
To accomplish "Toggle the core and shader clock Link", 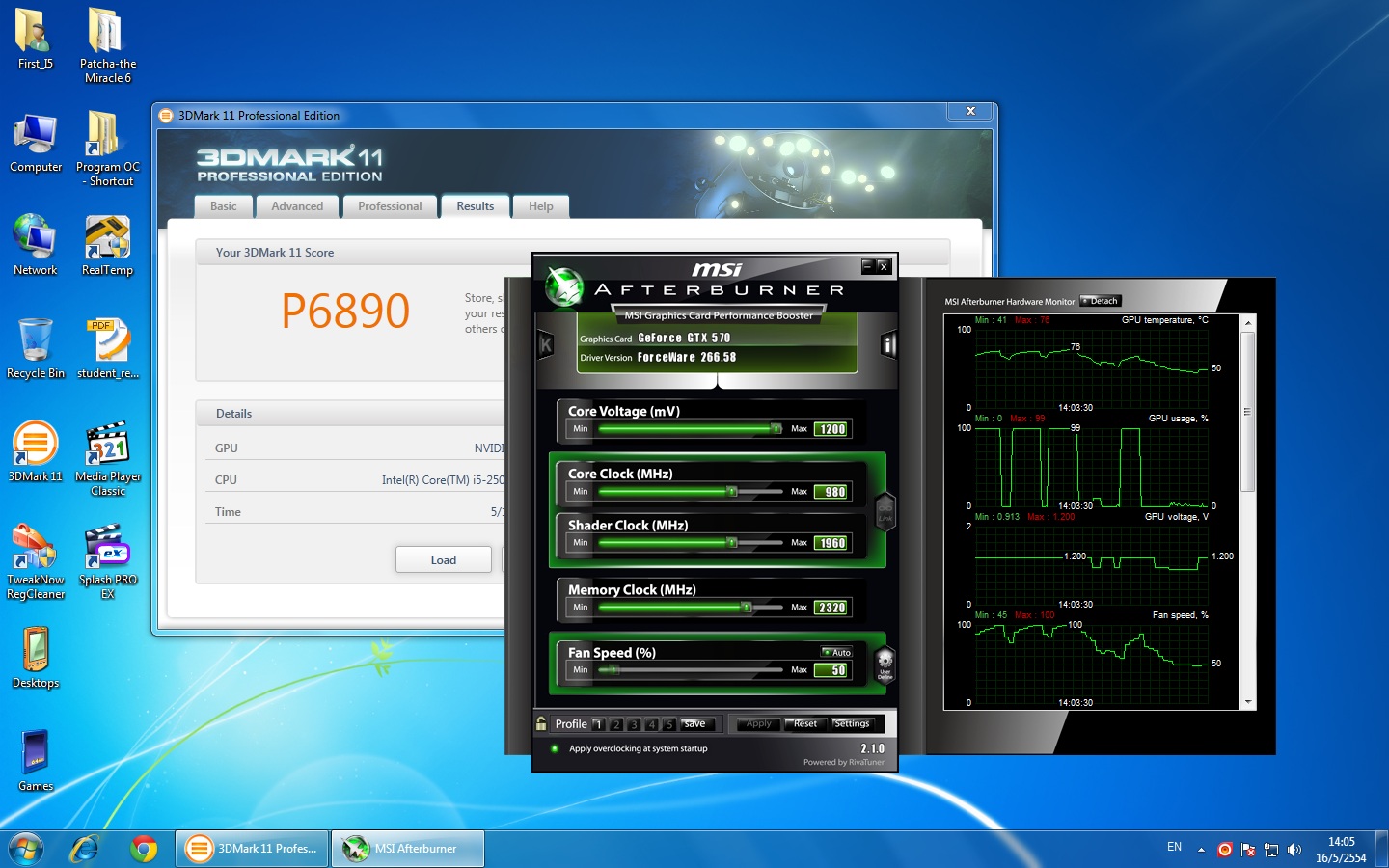I will pyautogui.click(x=885, y=511).
